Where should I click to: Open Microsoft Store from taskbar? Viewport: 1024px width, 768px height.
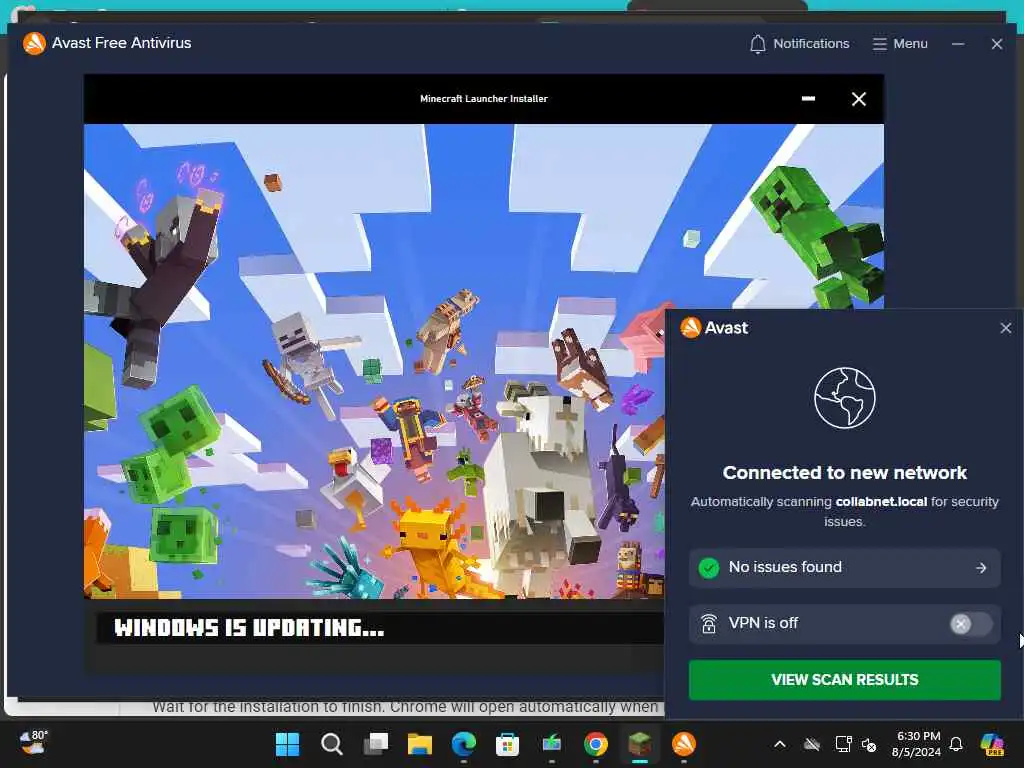pos(507,744)
